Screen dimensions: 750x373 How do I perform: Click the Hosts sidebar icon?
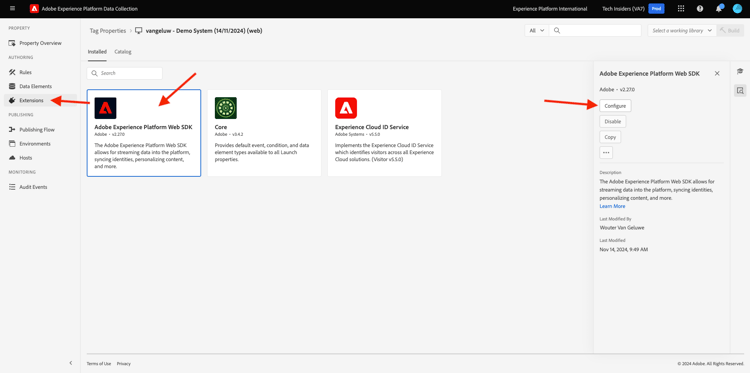coord(12,158)
